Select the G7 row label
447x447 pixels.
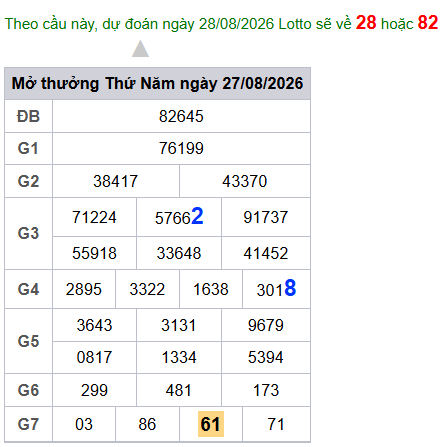[x=28, y=424]
